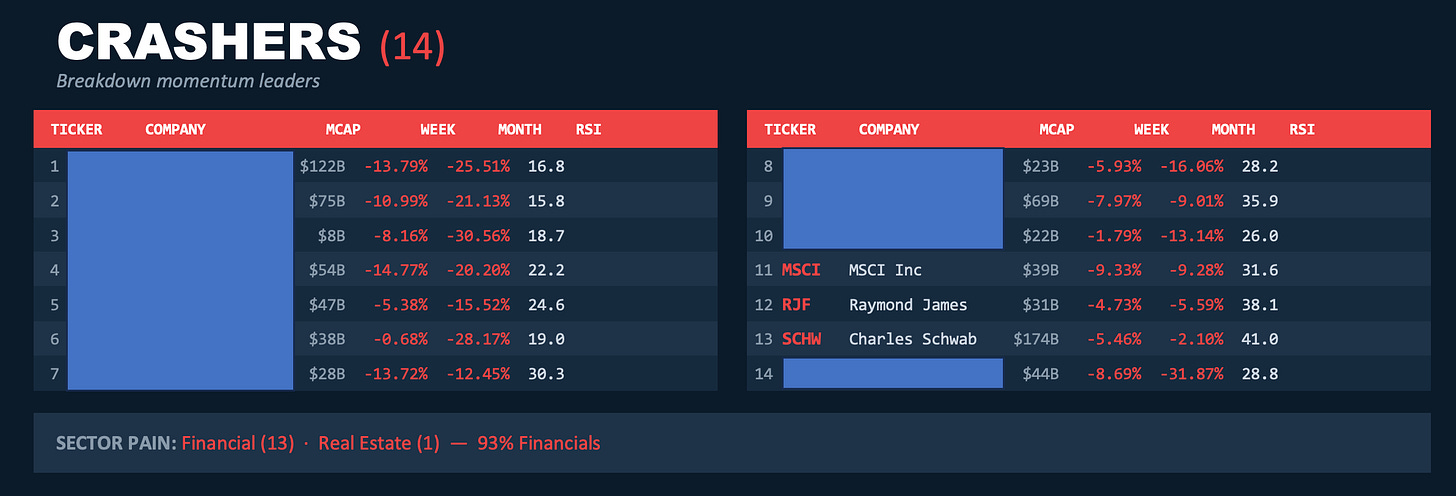Click the $54B market cap value
The height and width of the screenshot is (496, 1456).
(327, 270)
